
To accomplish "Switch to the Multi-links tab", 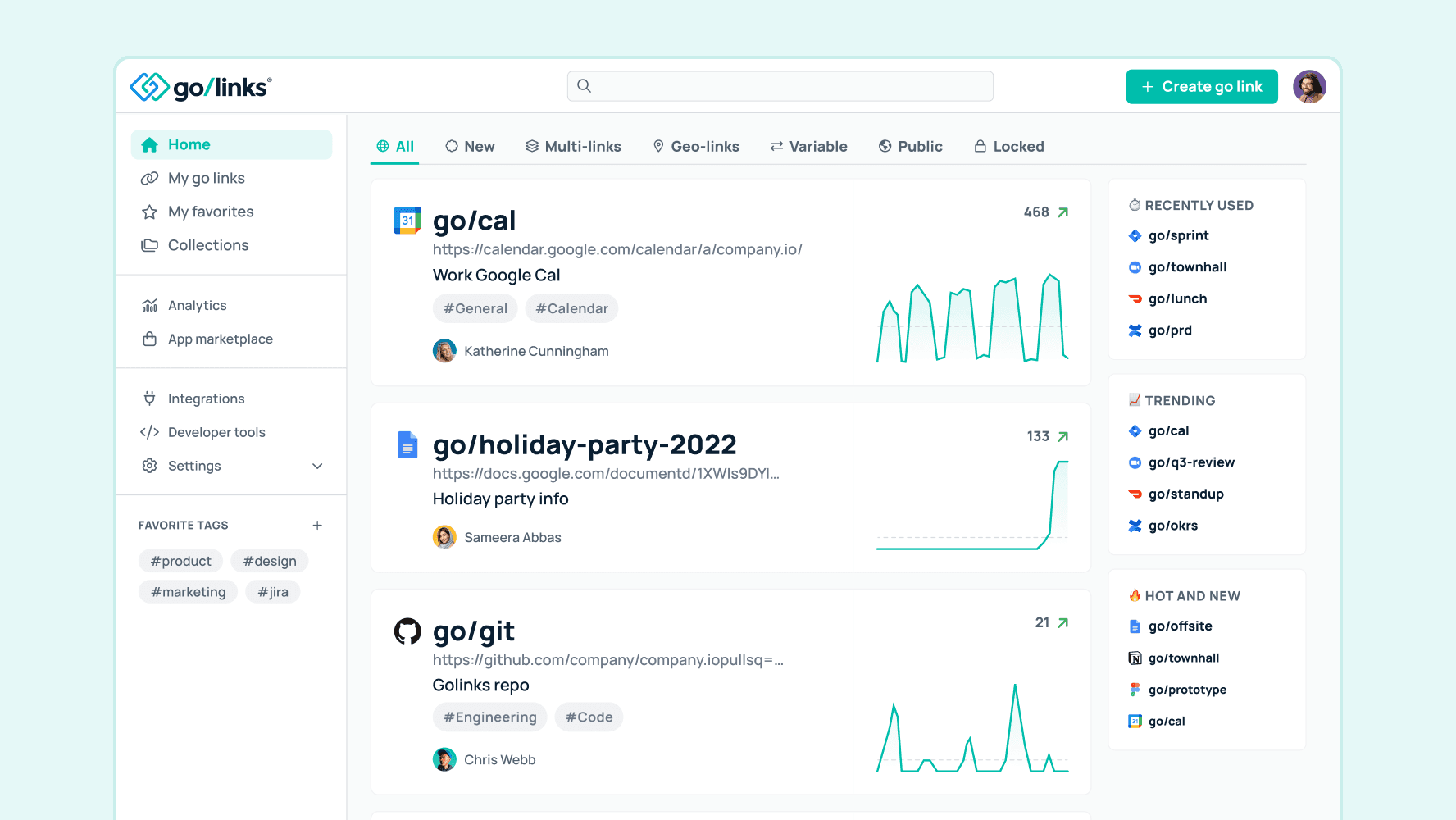I will [x=573, y=147].
